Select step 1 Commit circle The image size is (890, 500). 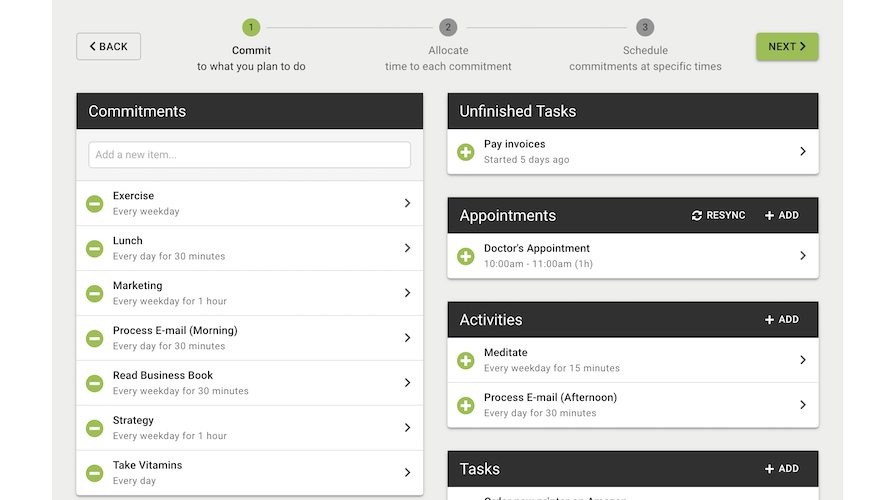[x=251, y=28]
